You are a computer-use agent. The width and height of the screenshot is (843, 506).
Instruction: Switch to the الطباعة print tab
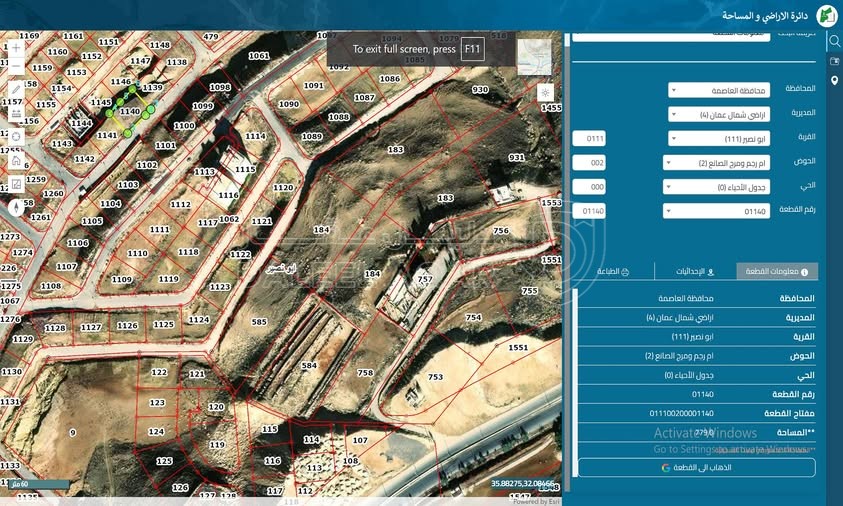pos(612,271)
